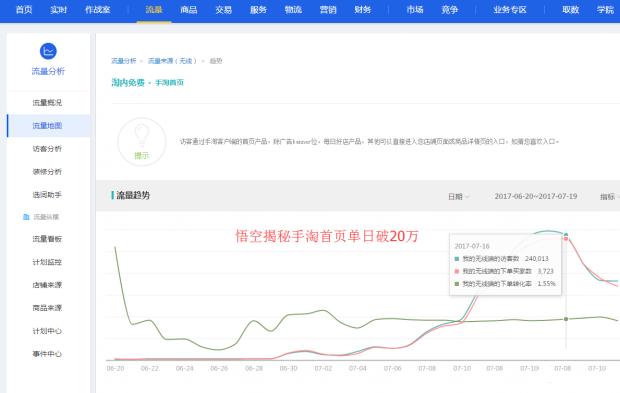Screen dimensions: 620x393
Task: Click the 06-30 axis label
Action: 289,368
